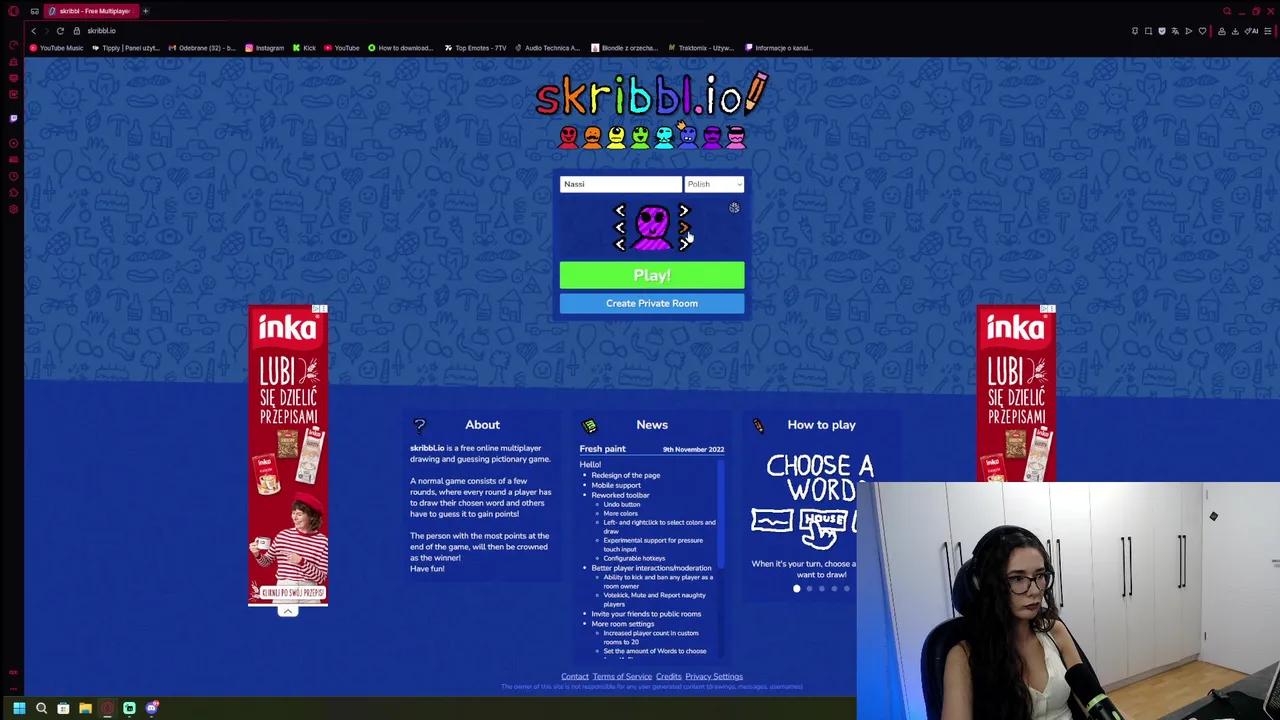
Task: Switch to the skribbl browser tab
Action: tap(92, 11)
